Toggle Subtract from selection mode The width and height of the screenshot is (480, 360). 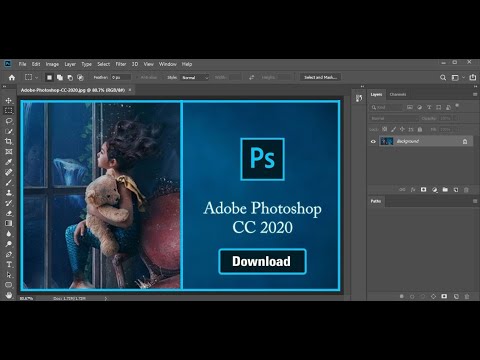[70, 78]
